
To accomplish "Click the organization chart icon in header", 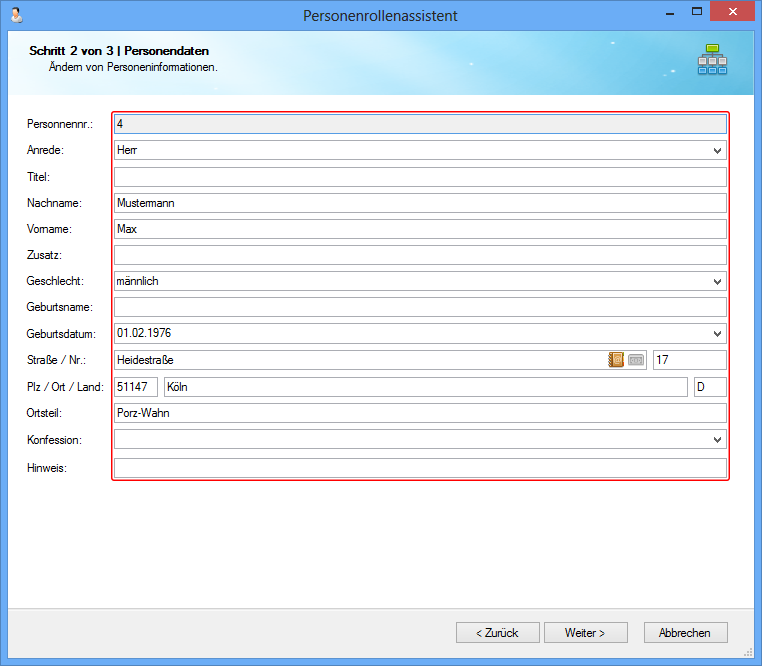I will (x=712, y=59).
